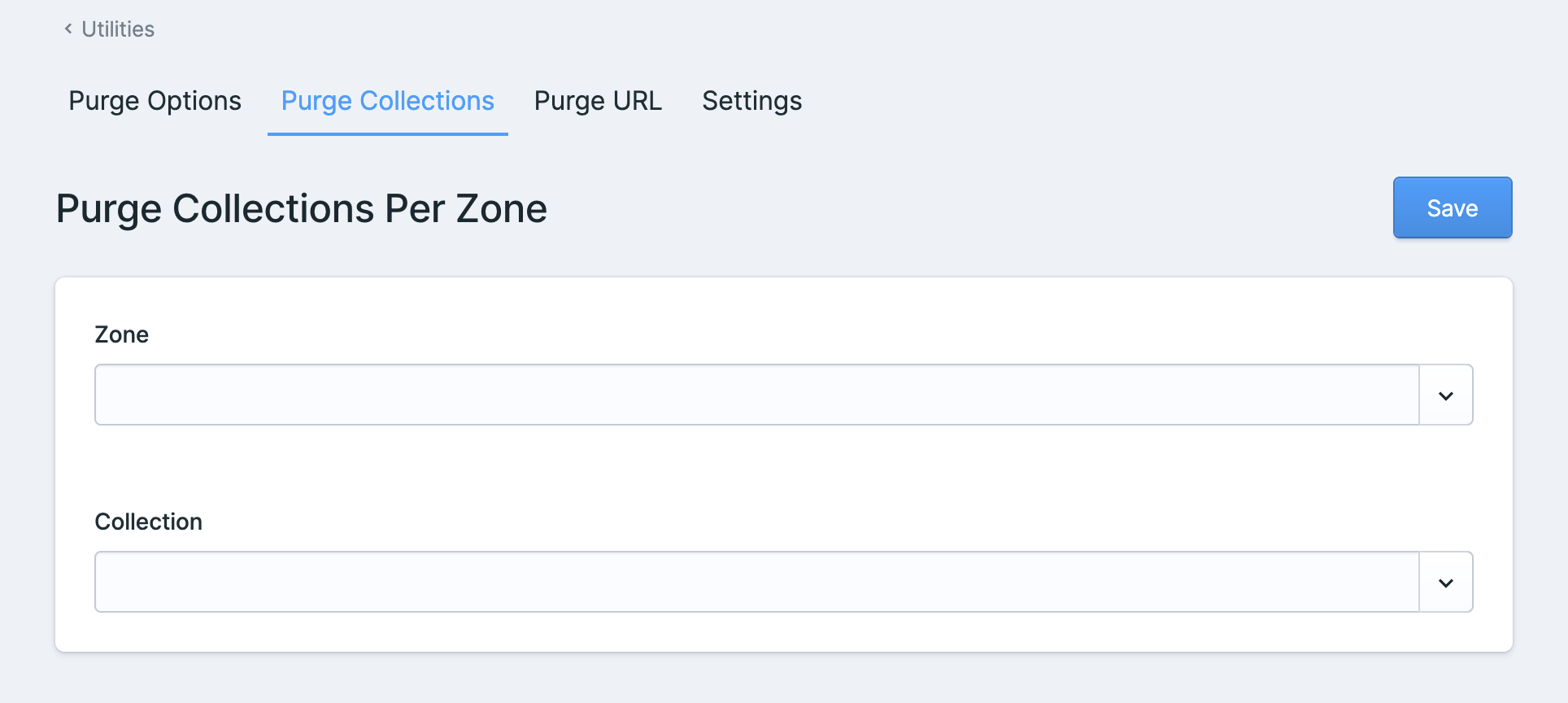Expand the Zone dropdown arrow
This screenshot has width=1568, height=703.
pyautogui.click(x=1445, y=395)
